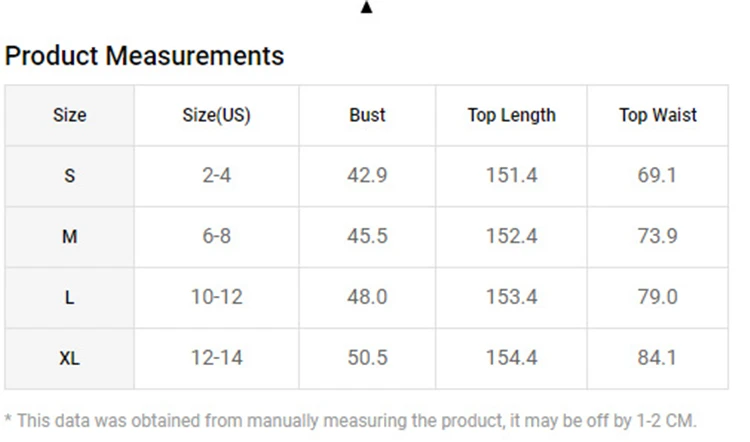Click the collapse arrow above Product Measurements

click(366, 7)
